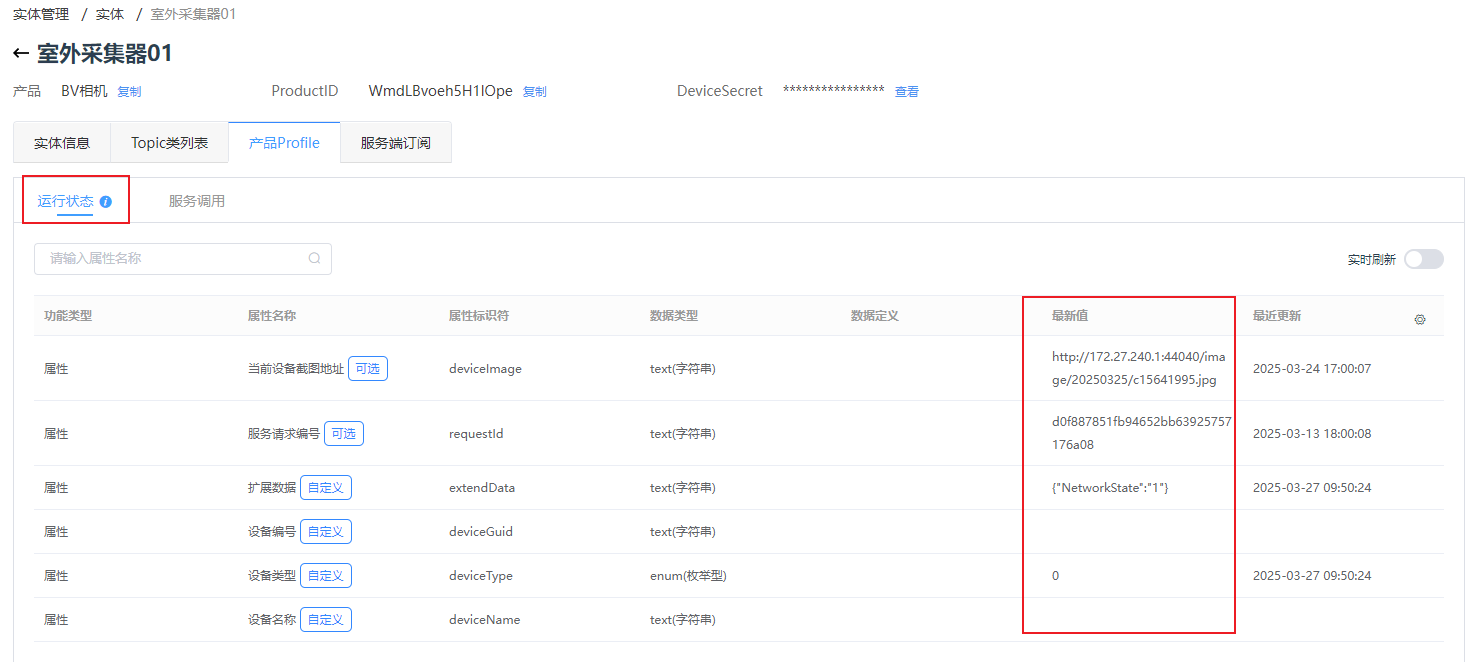Click the 自定义 tag beside 设备编号
Screen dimensions: 1477x662
pos(326,532)
